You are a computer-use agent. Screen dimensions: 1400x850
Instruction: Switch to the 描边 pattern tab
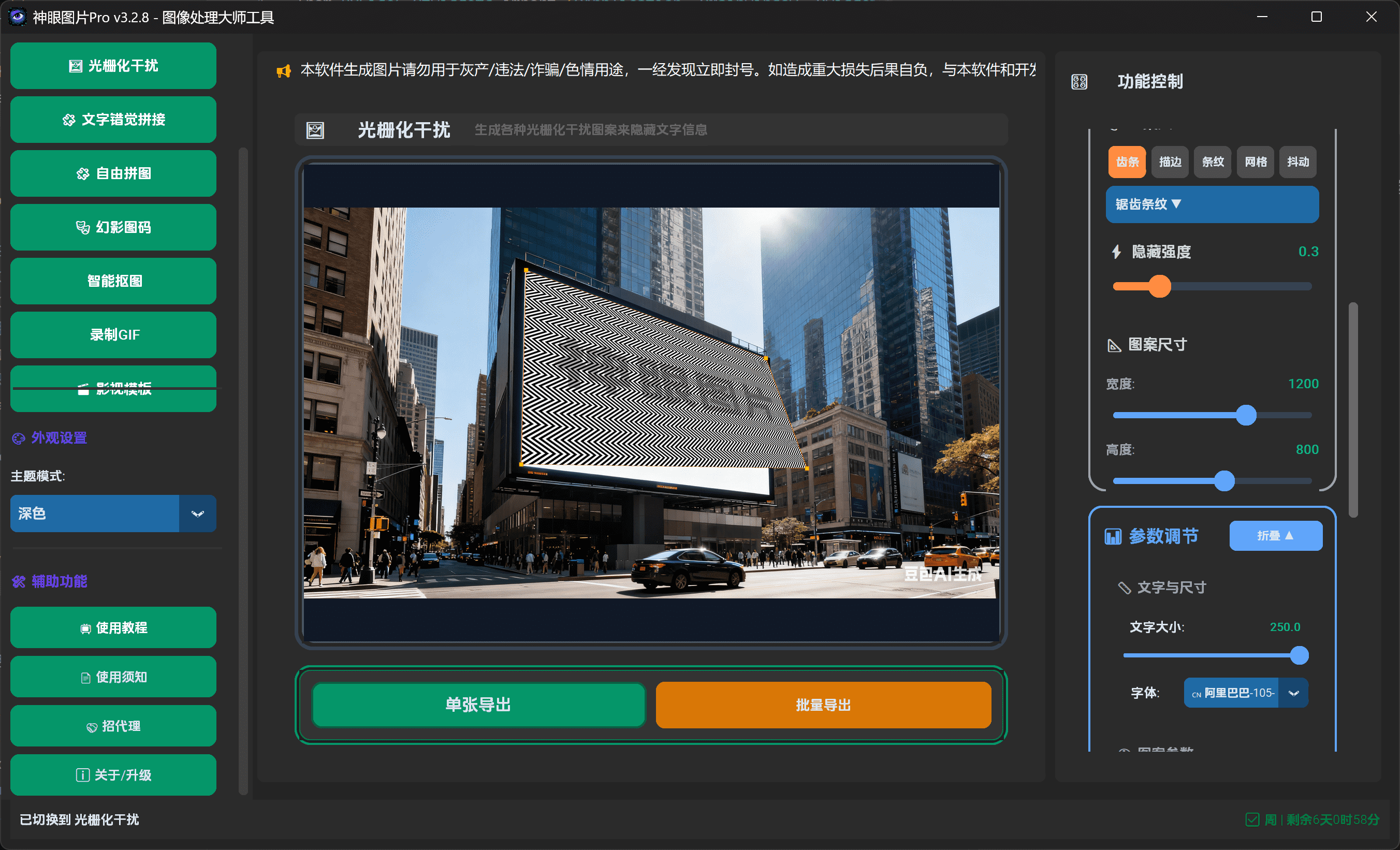coord(1170,162)
